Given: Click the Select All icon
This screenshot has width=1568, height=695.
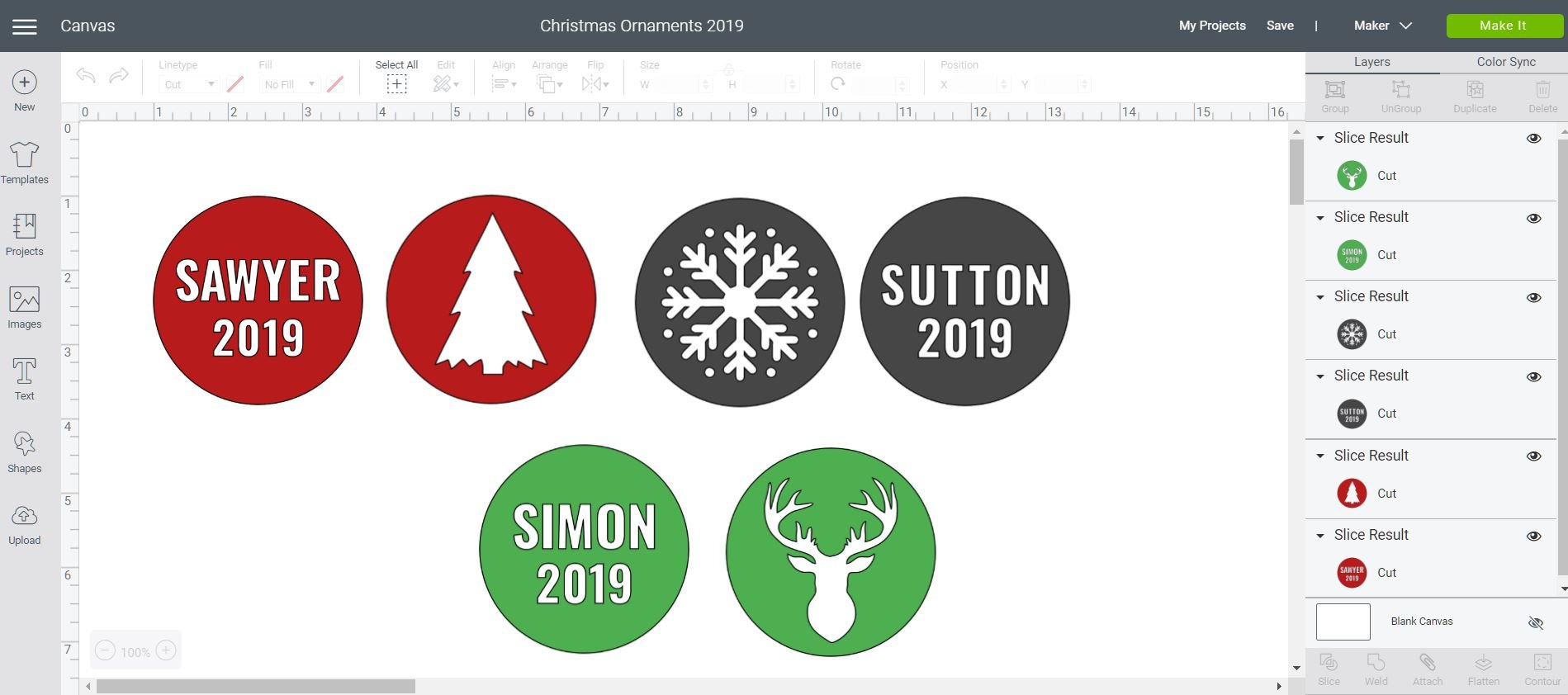Looking at the screenshot, I should (x=396, y=83).
